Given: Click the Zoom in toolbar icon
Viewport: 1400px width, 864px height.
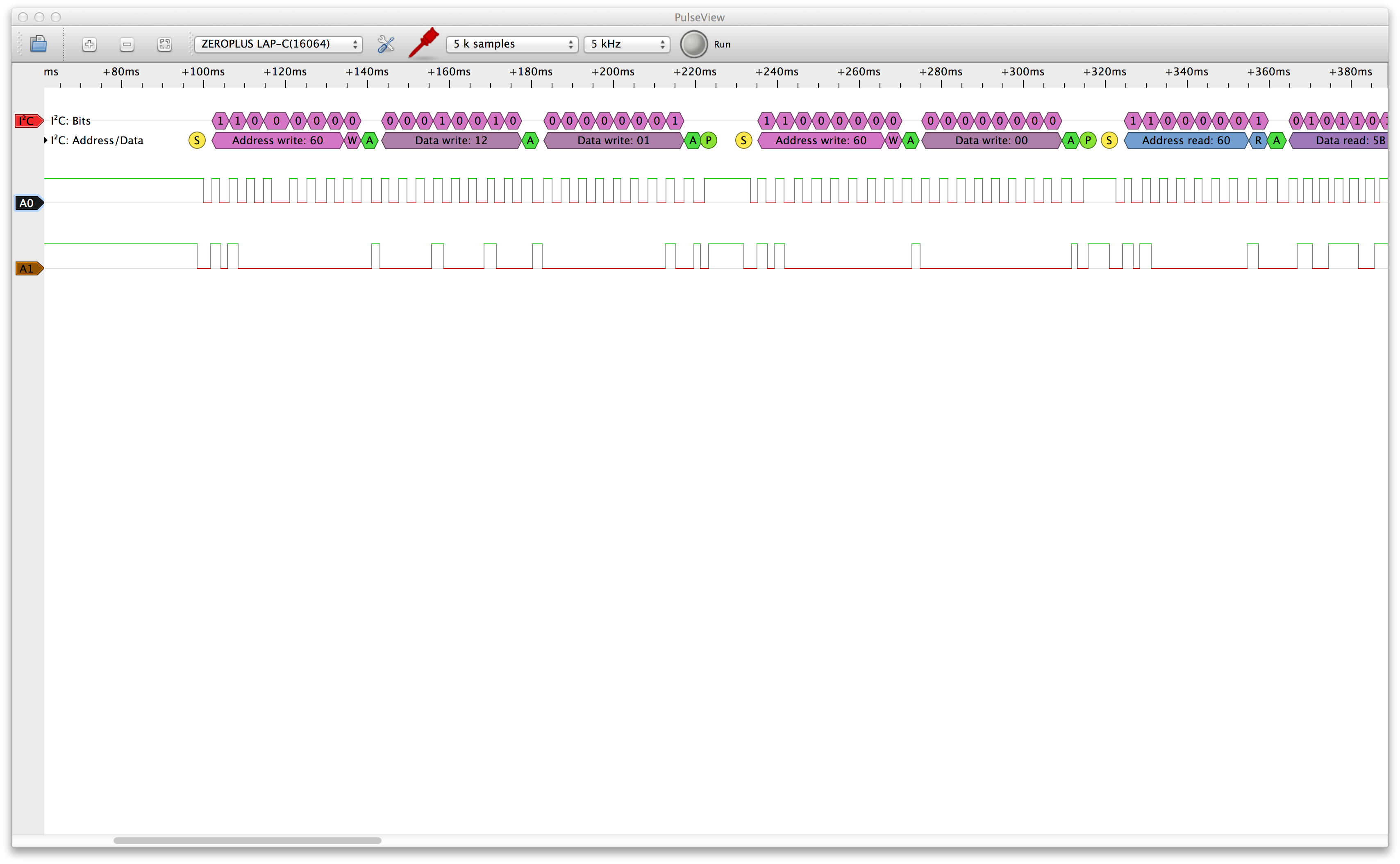Looking at the screenshot, I should (89, 44).
